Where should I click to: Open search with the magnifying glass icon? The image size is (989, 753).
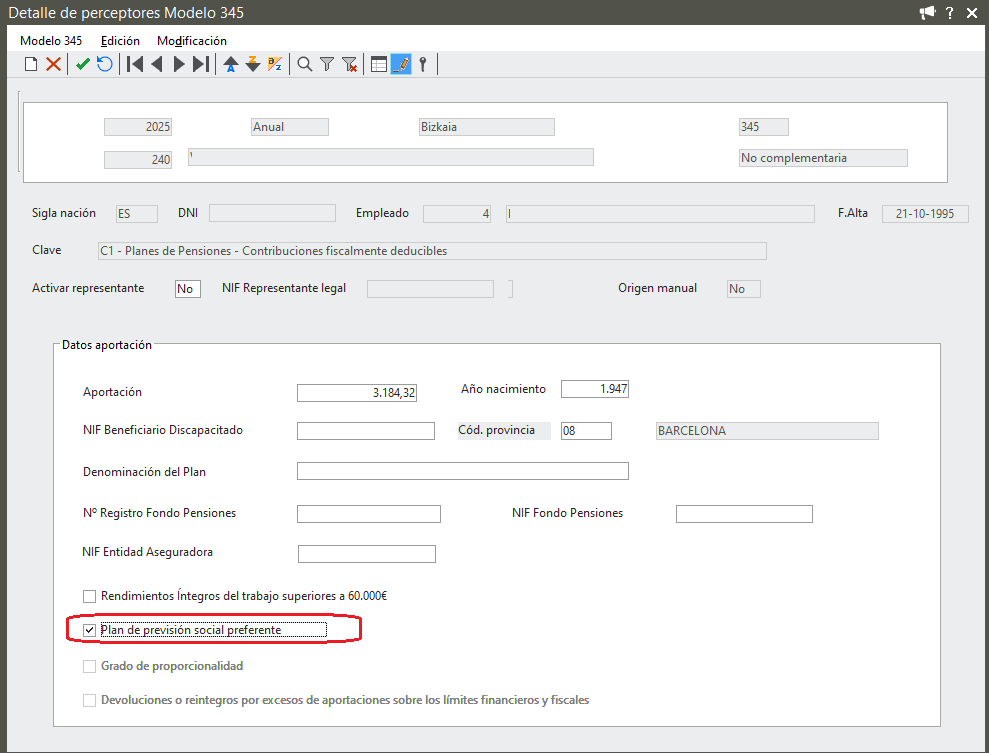(304, 65)
